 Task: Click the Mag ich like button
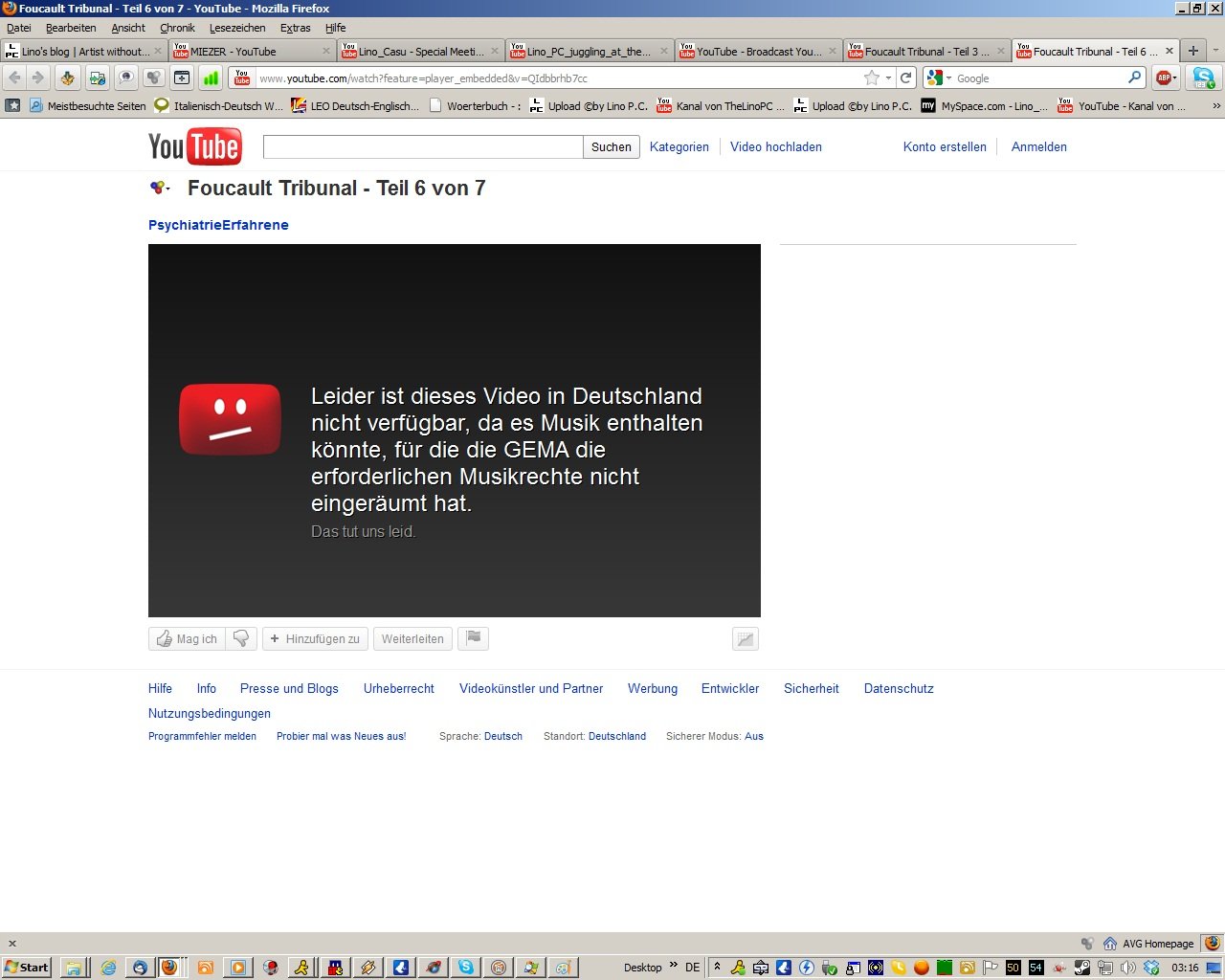pos(187,638)
